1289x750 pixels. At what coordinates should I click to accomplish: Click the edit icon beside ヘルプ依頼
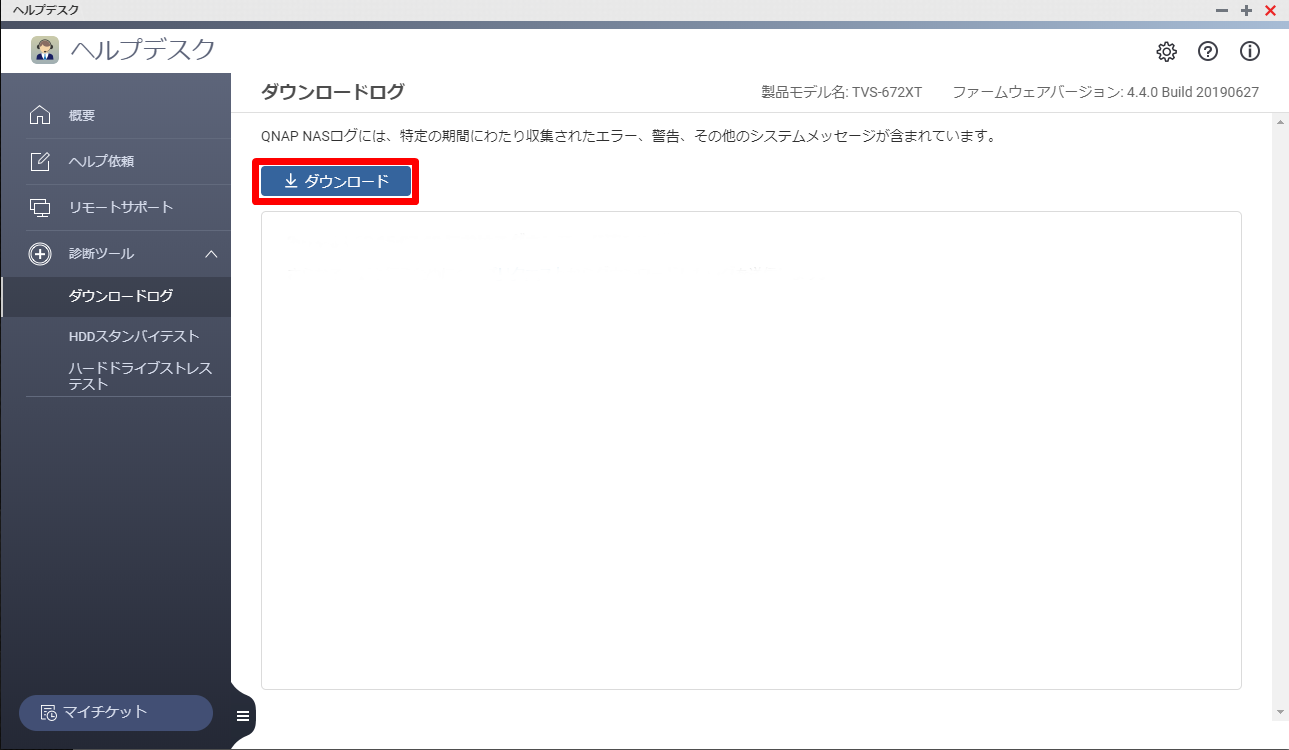(40, 161)
